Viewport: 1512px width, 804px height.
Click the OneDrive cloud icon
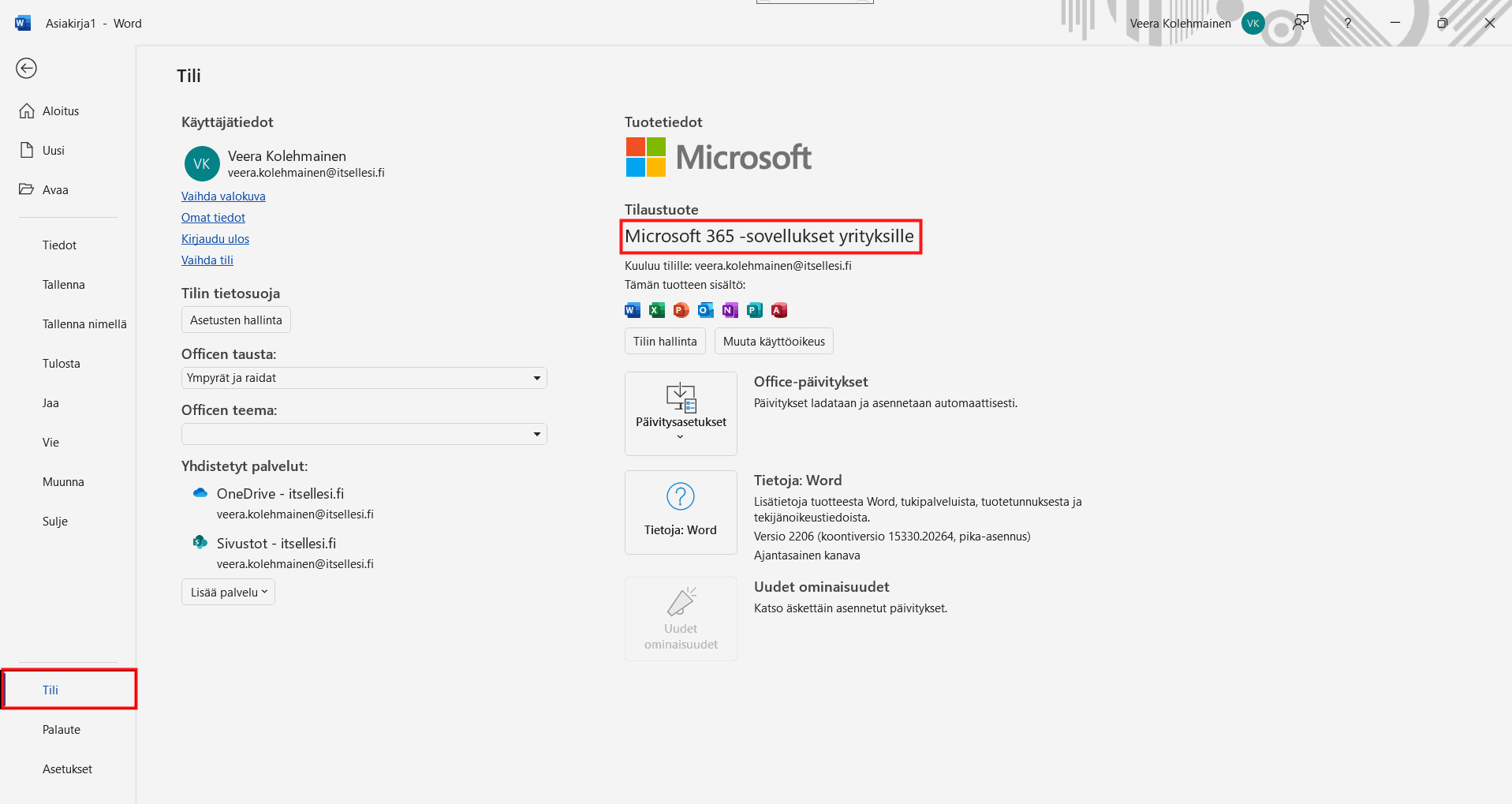[200, 493]
